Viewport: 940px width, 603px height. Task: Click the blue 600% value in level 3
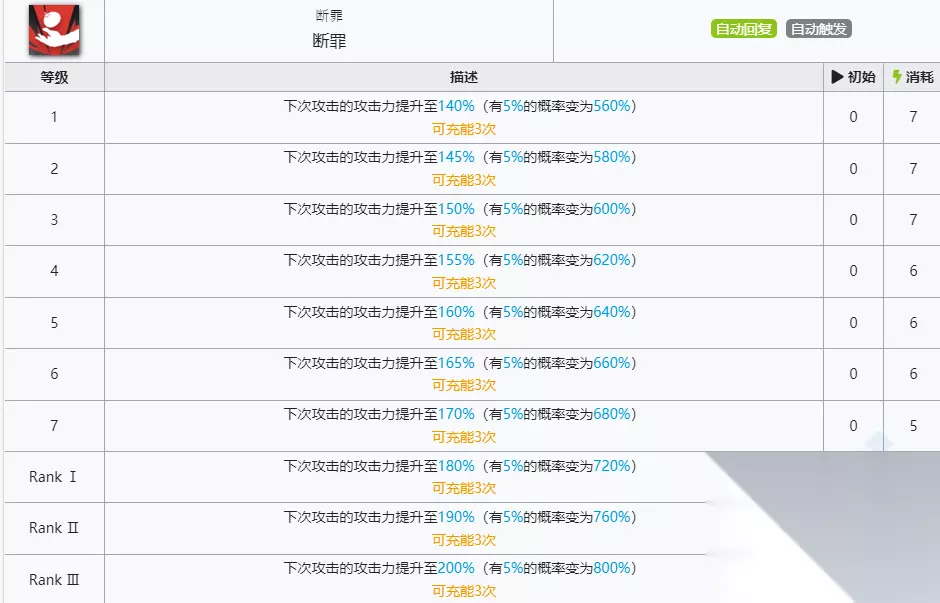(x=612, y=209)
